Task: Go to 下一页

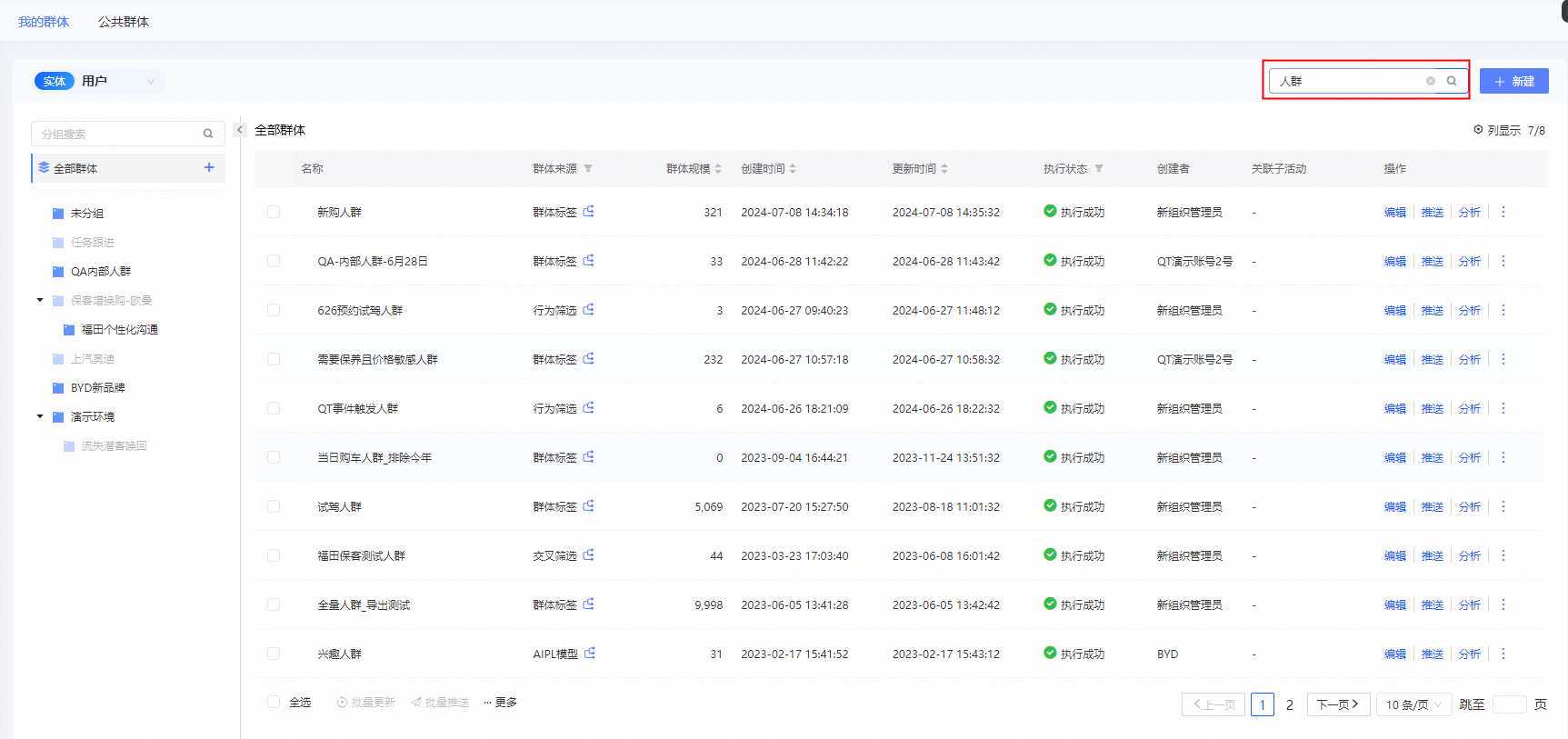Action: [x=1338, y=704]
